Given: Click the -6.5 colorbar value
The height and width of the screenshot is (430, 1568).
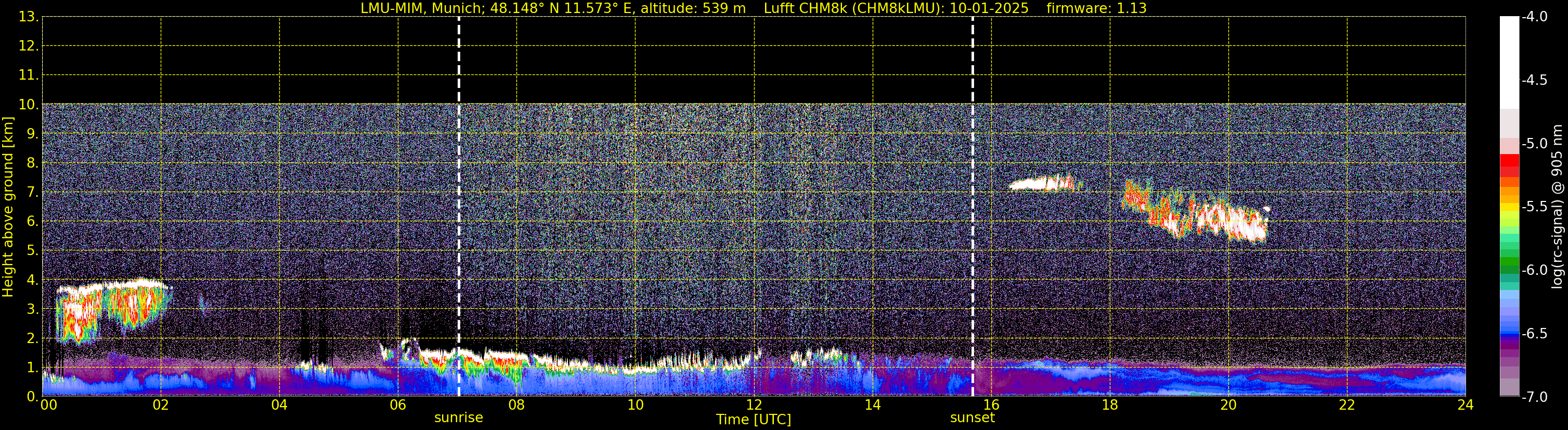Looking at the screenshot, I should (1535, 334).
